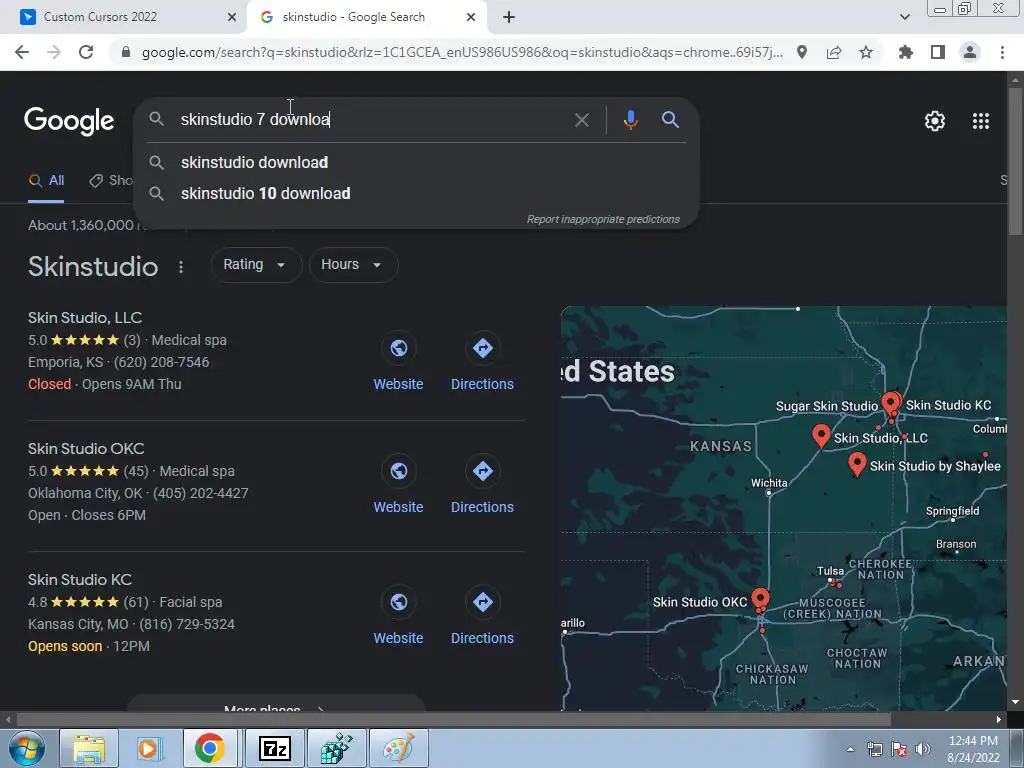Click the address bar URL
This screenshot has height=768, width=1024.
pos(462,52)
